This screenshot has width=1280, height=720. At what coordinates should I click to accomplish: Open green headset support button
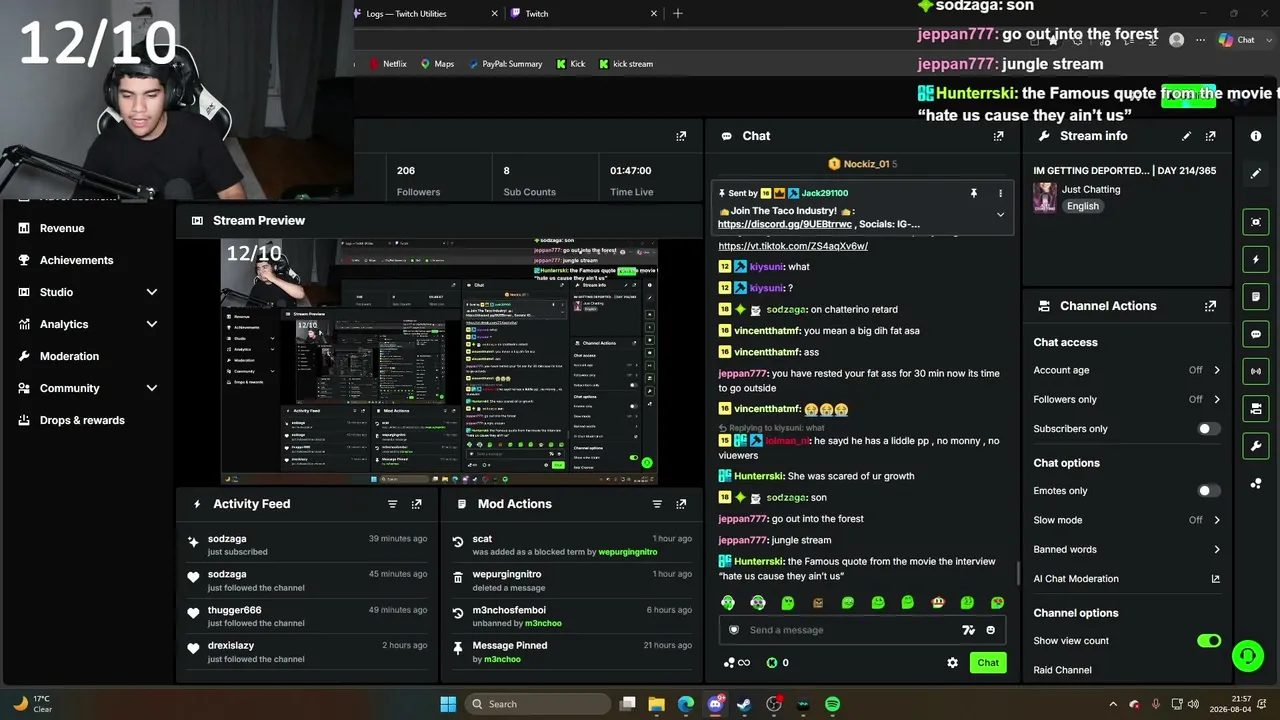tap(1247, 656)
